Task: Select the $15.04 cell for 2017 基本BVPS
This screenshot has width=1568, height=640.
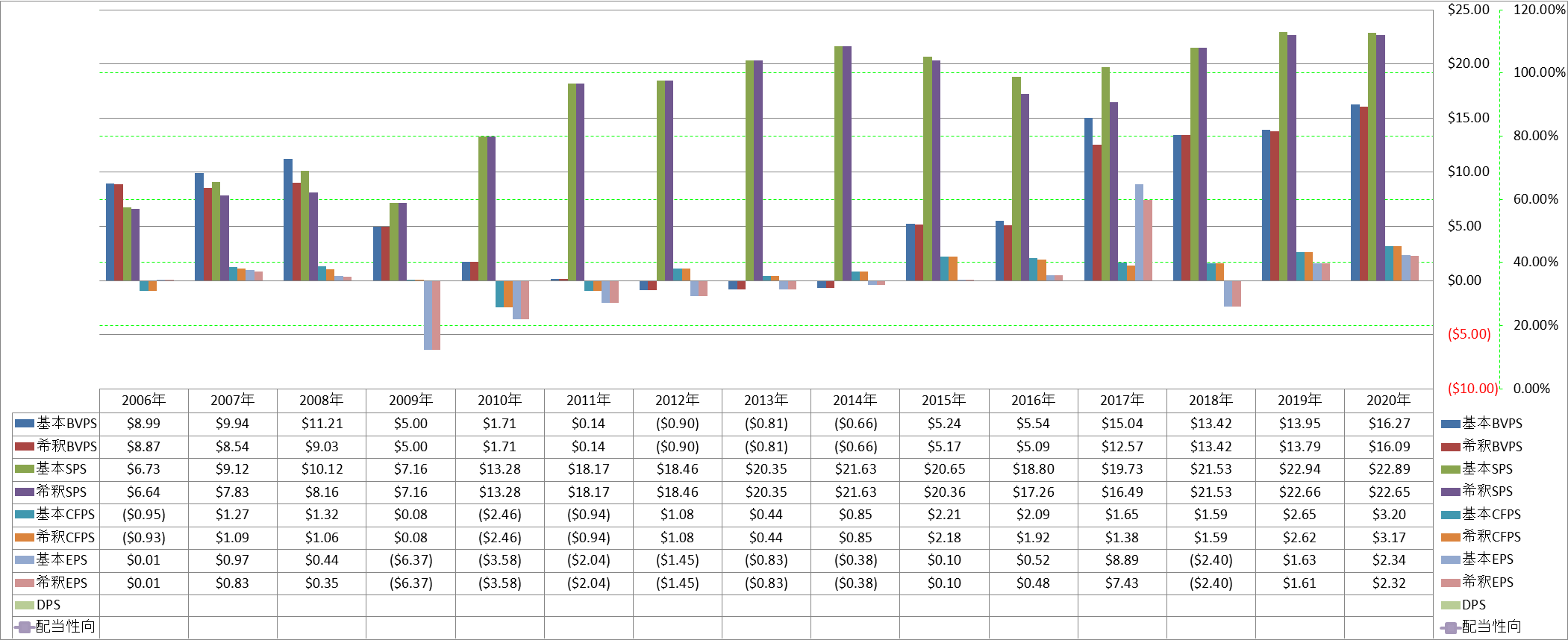Action: 1122,424
